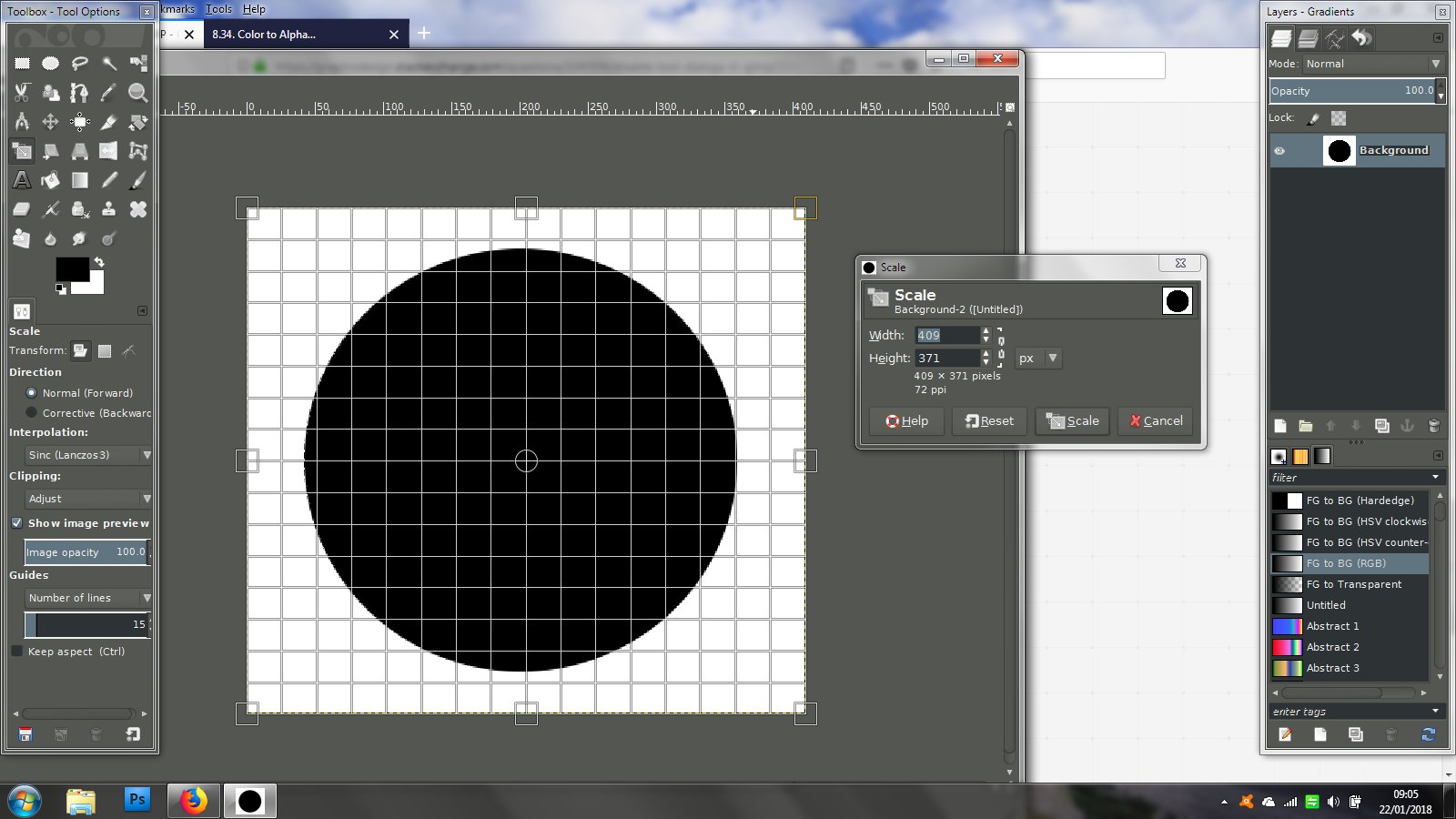
Task: Select the Ellipse Select tool
Action: pyautogui.click(x=51, y=64)
